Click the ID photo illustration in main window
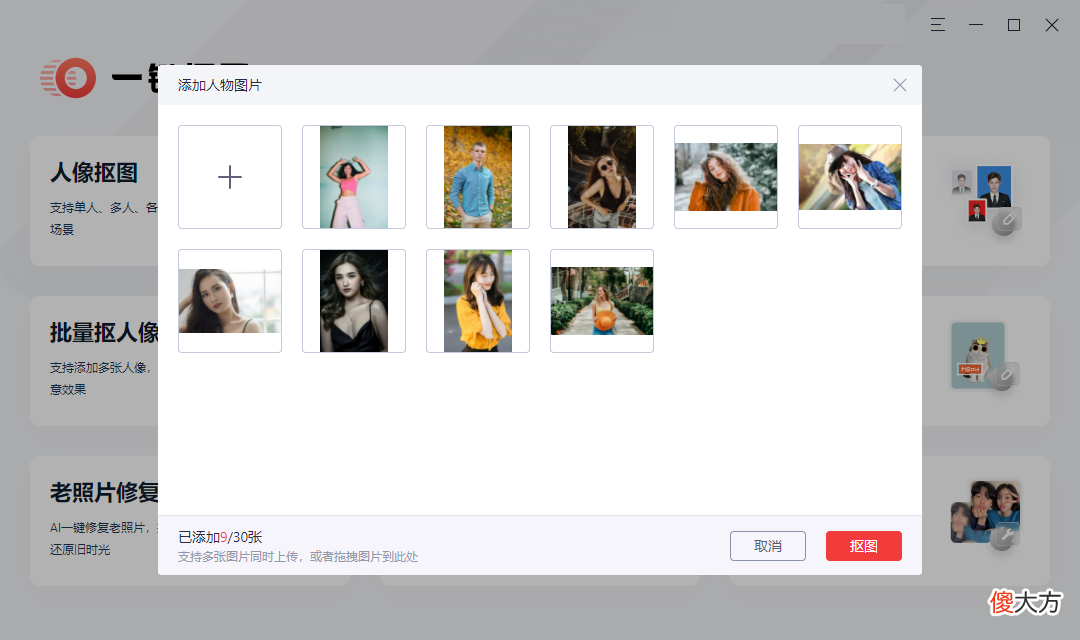 pyautogui.click(x=985, y=200)
